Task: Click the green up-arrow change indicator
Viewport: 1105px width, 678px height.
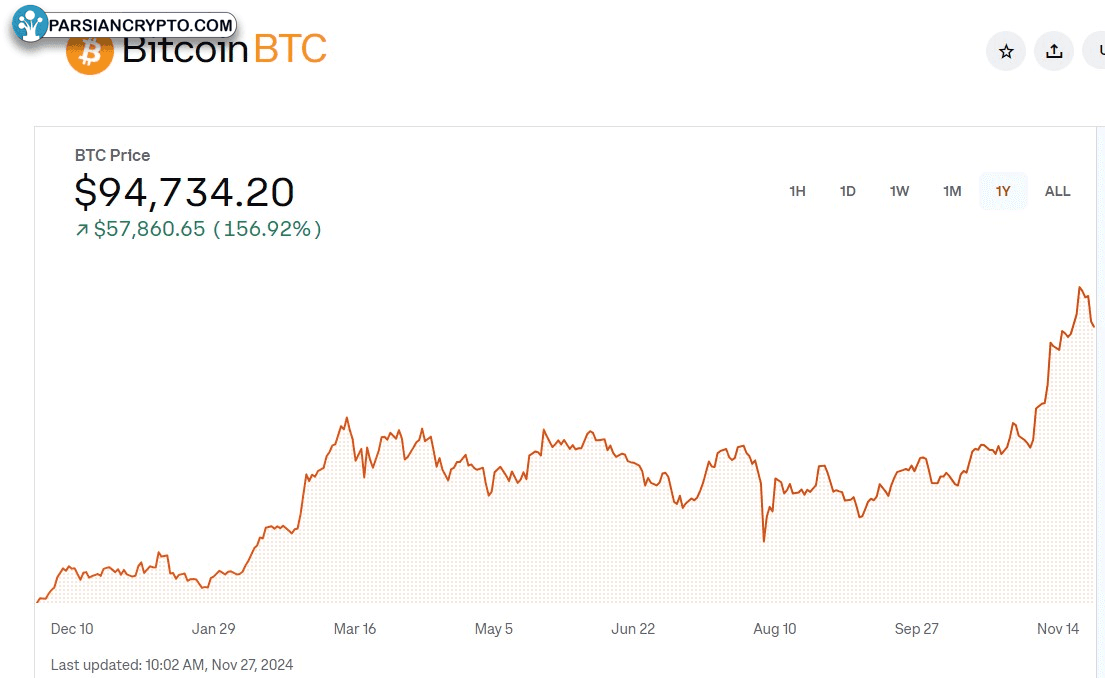Action: pyautogui.click(x=82, y=229)
